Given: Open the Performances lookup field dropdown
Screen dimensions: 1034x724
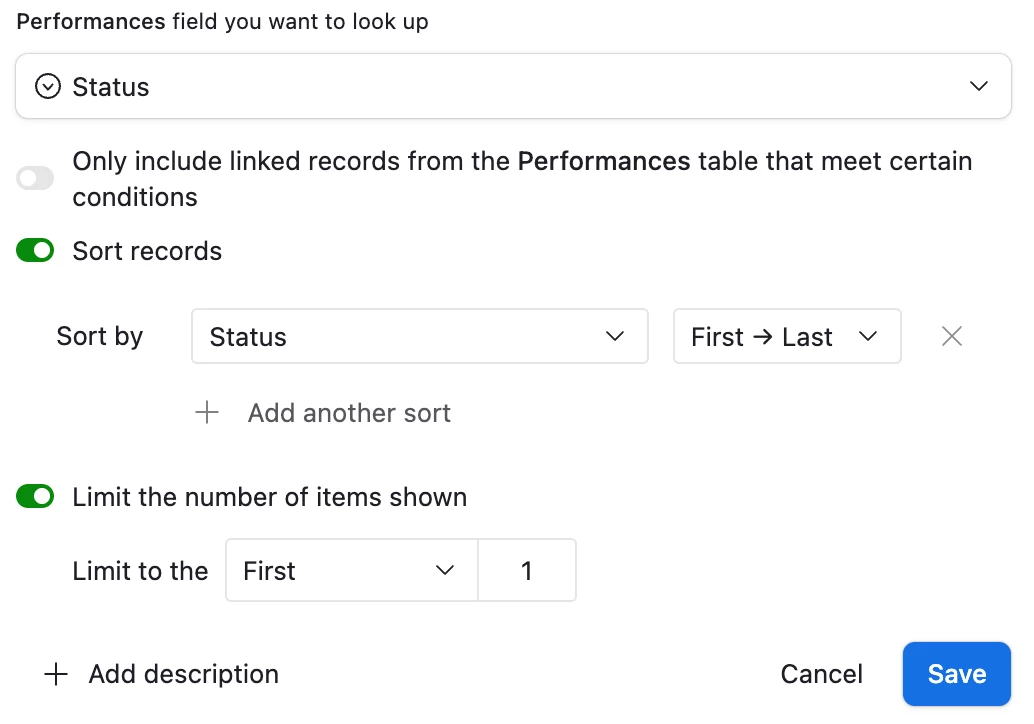Looking at the screenshot, I should point(513,87).
